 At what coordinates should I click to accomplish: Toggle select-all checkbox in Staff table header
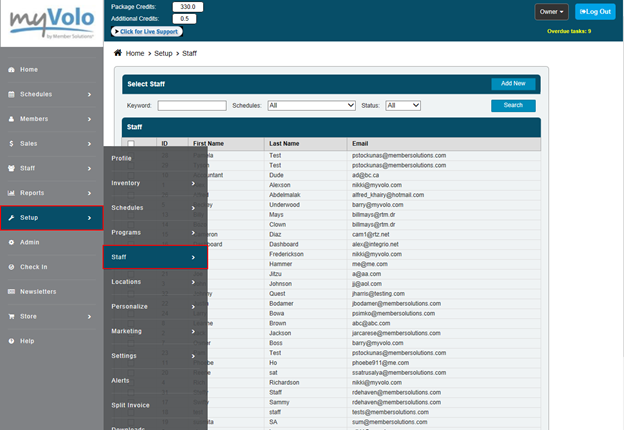131,144
